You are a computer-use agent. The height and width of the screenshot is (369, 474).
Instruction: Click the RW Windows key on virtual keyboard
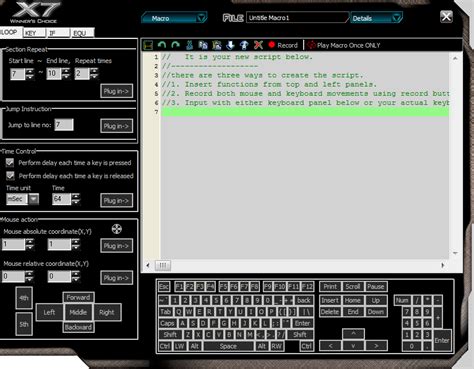click(x=276, y=346)
